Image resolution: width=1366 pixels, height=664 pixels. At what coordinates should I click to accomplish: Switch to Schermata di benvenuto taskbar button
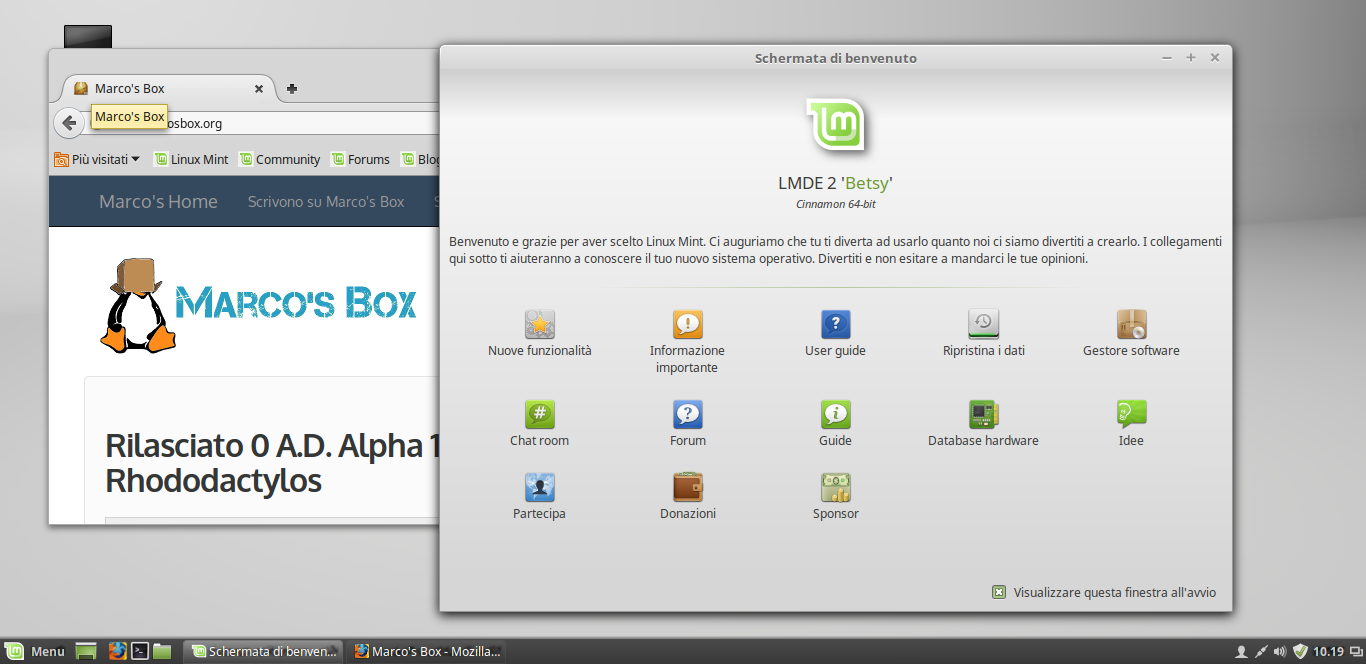click(x=264, y=651)
